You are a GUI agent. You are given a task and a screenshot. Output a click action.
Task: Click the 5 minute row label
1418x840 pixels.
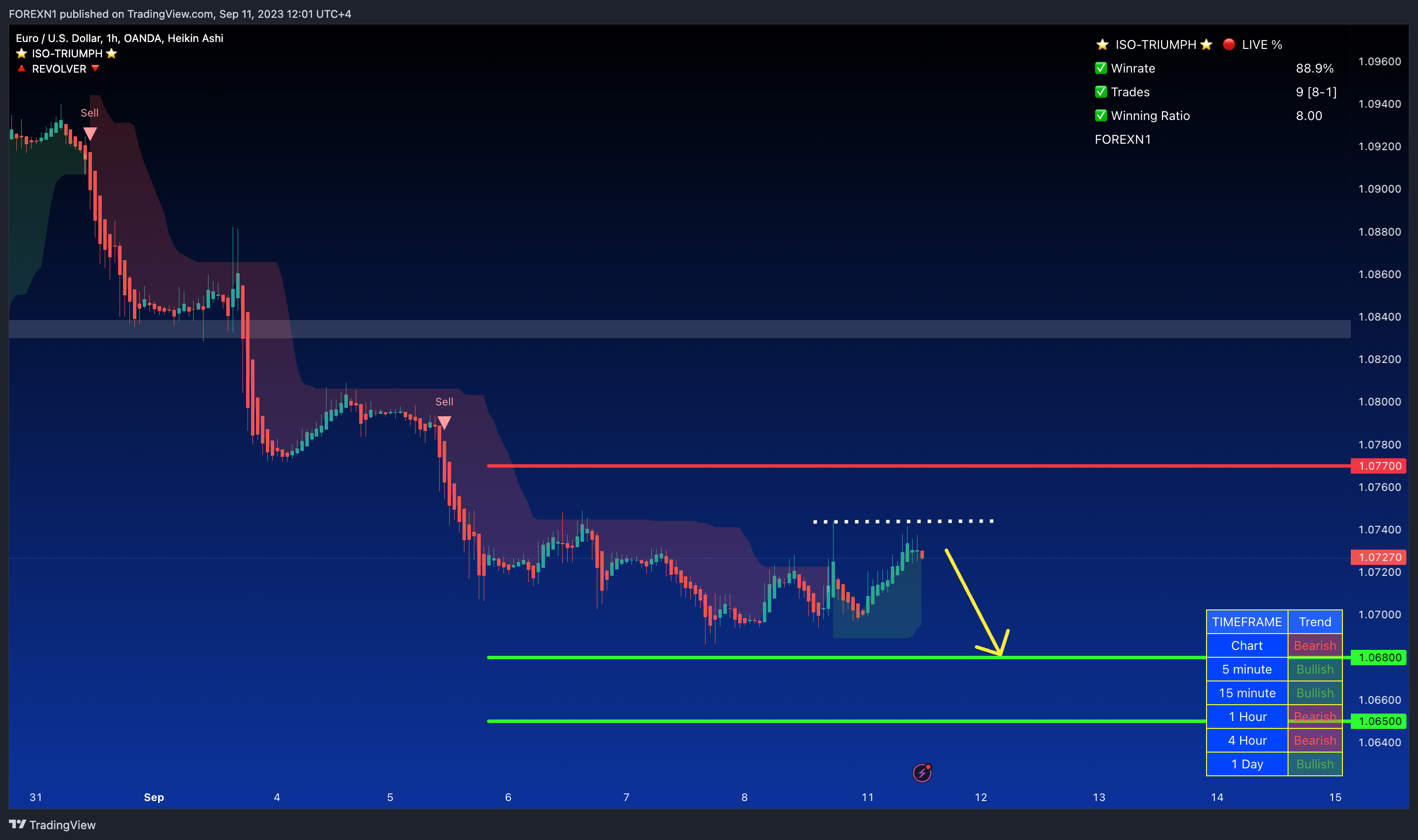(x=1247, y=669)
